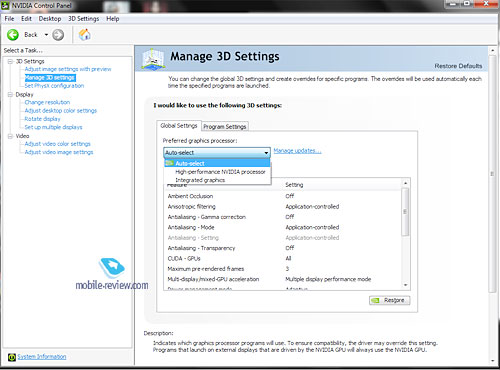
Task: Select Antialiasing - Transparency row
Action: 283,248
